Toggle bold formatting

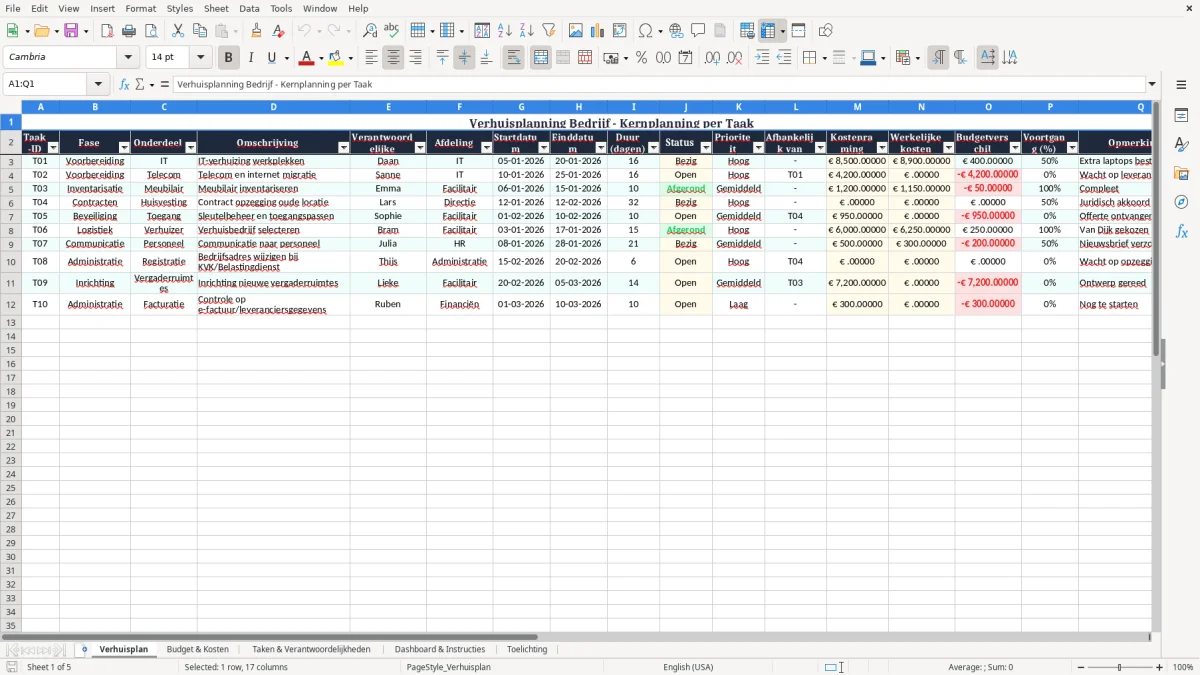pyautogui.click(x=228, y=58)
